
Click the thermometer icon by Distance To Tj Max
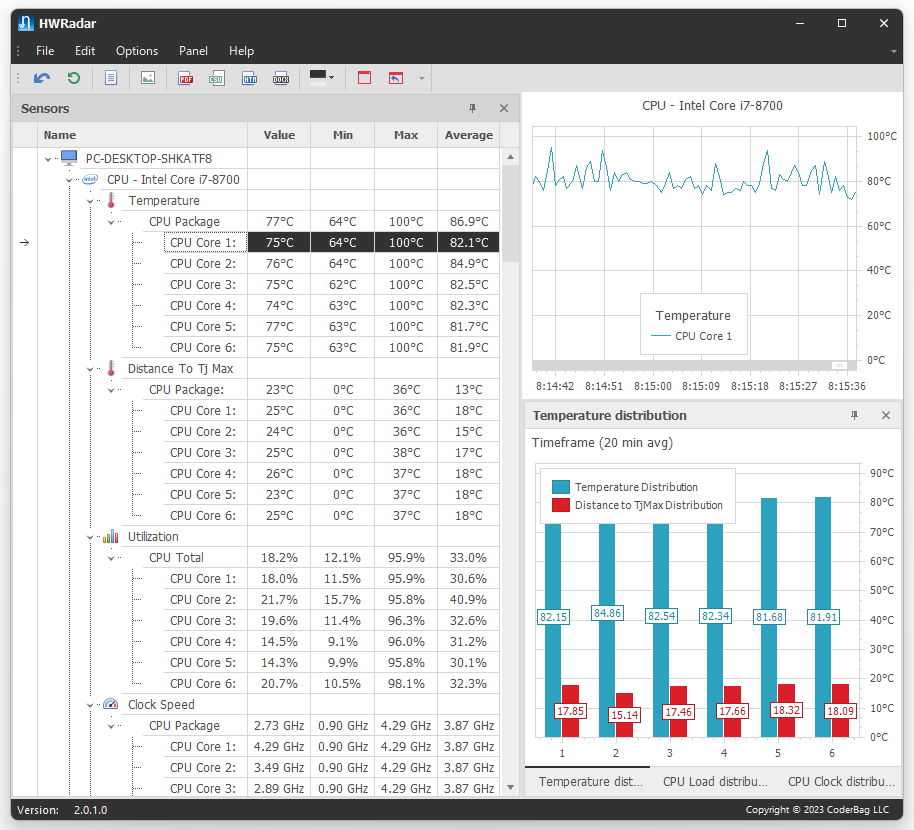tap(111, 368)
